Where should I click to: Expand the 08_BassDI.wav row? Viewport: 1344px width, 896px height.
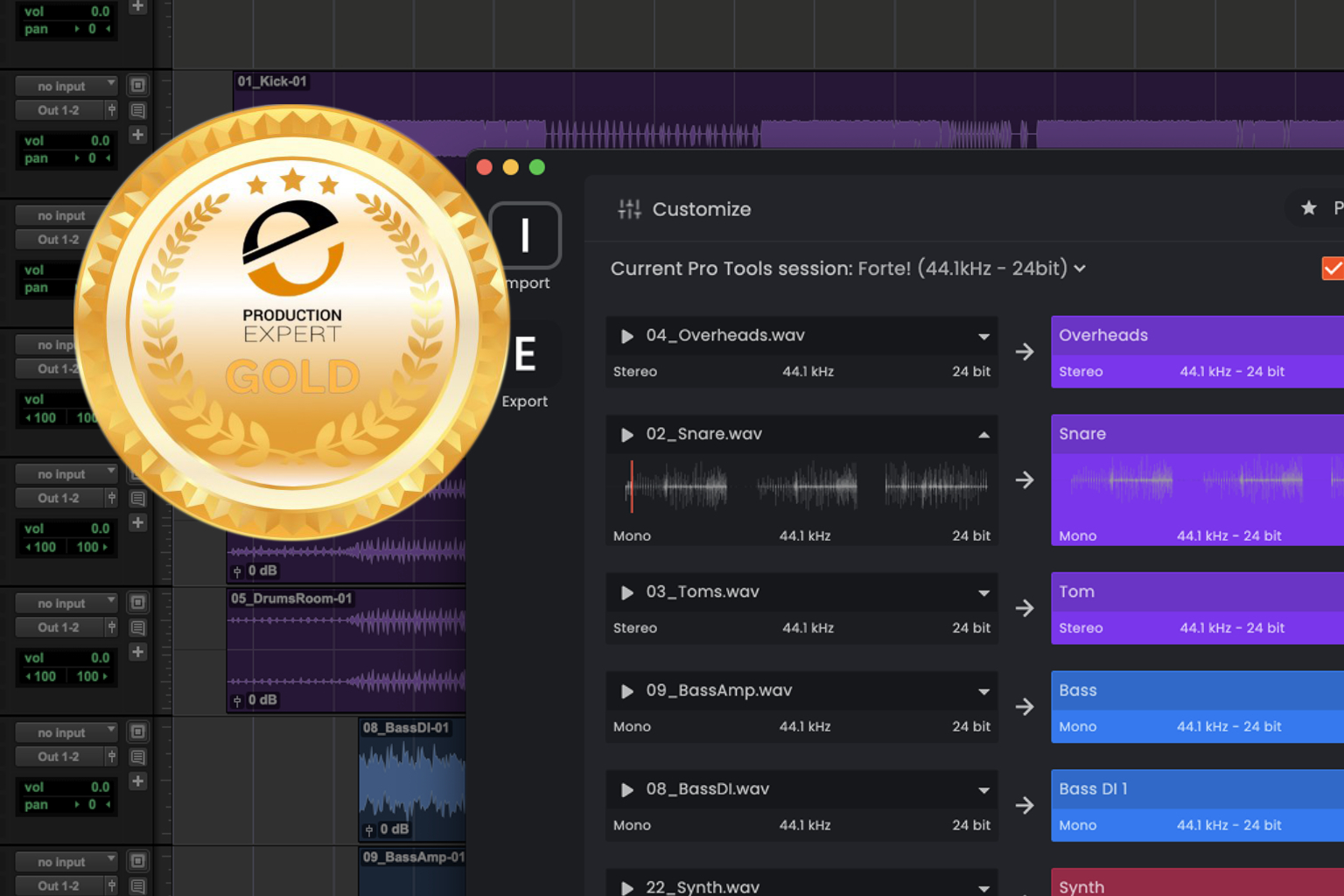983,791
